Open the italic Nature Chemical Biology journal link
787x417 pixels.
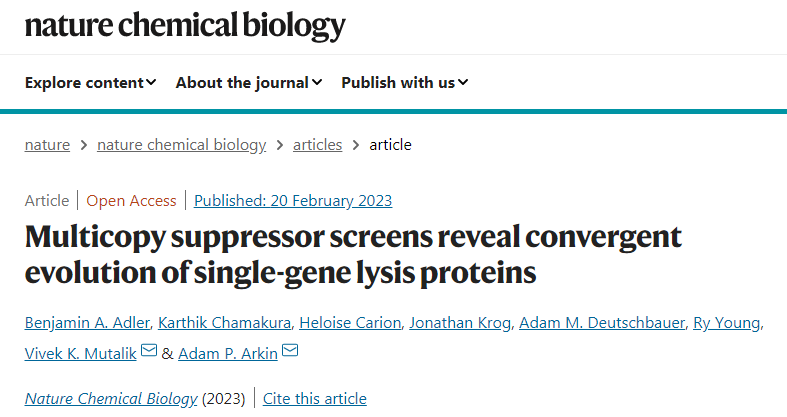tap(111, 399)
